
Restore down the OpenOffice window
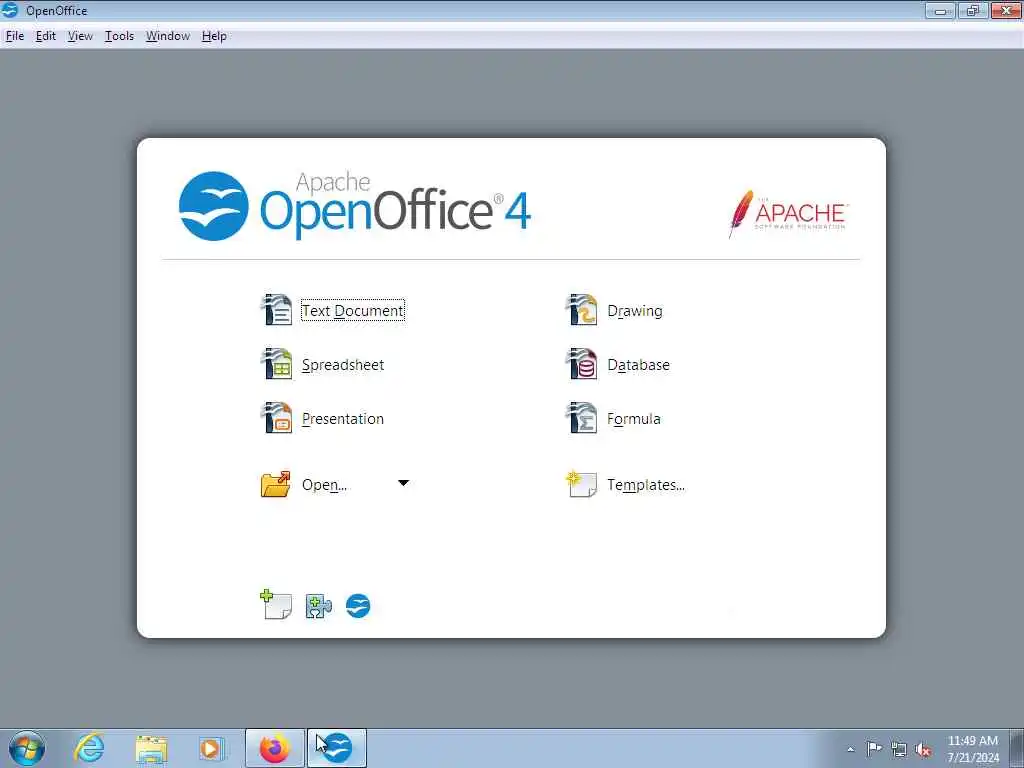(x=972, y=10)
